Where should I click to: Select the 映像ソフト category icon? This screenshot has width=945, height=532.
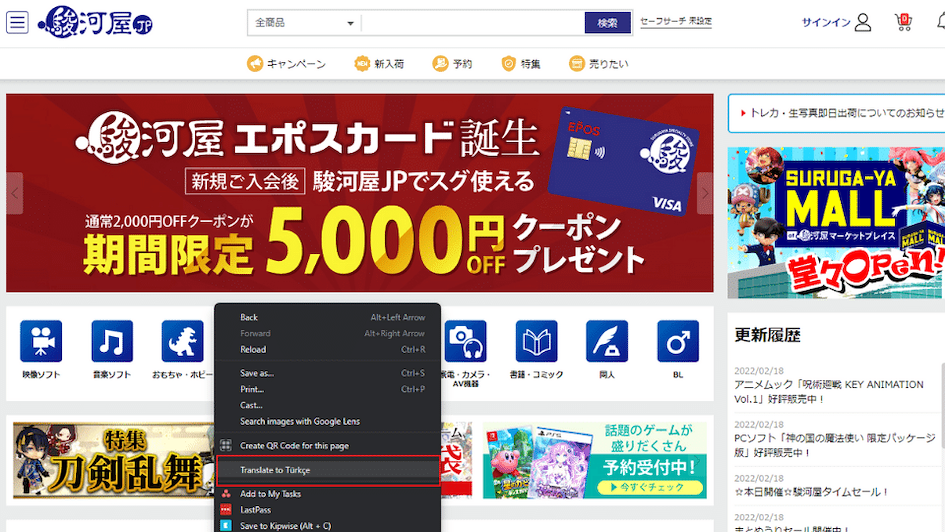(41, 342)
